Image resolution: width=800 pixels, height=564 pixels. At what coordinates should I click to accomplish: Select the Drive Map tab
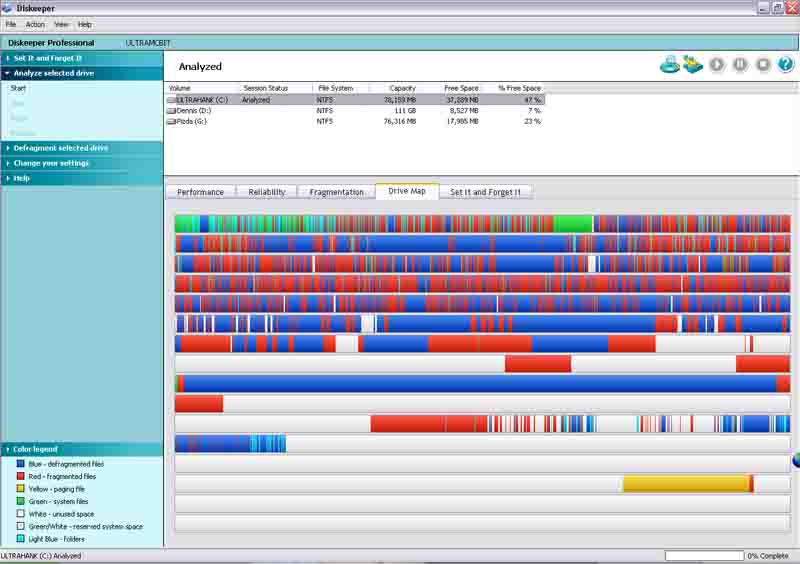407,191
